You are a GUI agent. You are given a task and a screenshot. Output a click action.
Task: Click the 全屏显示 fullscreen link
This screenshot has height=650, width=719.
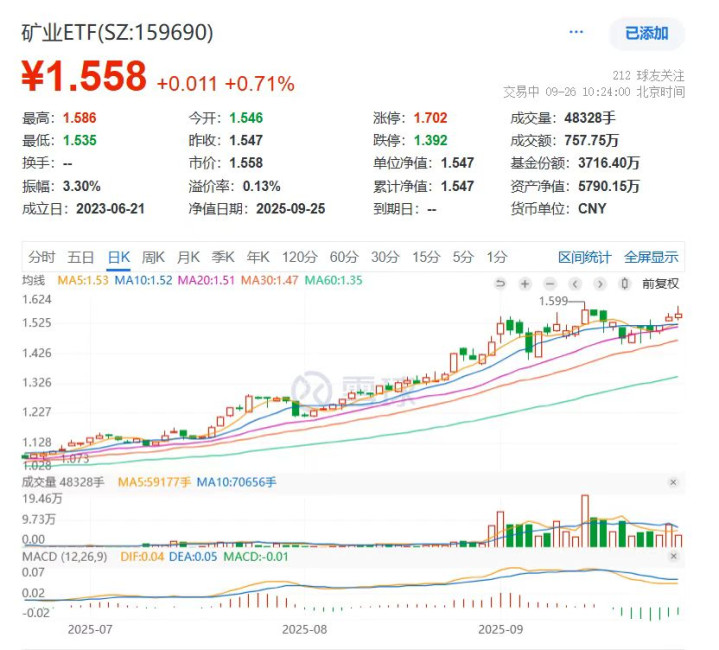pos(651,257)
